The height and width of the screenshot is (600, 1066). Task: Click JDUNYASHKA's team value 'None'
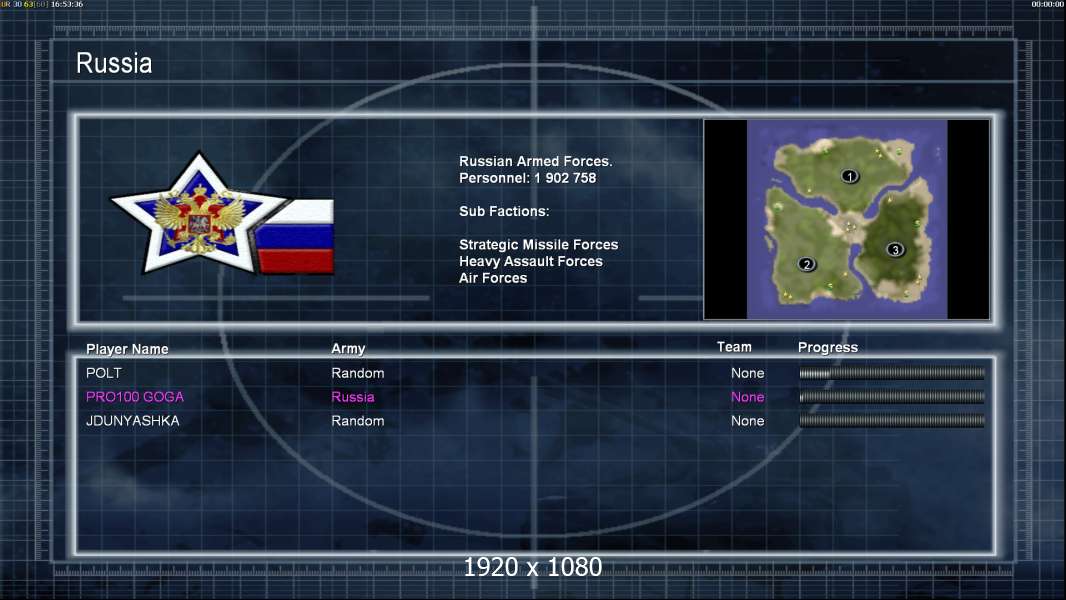[748, 421]
